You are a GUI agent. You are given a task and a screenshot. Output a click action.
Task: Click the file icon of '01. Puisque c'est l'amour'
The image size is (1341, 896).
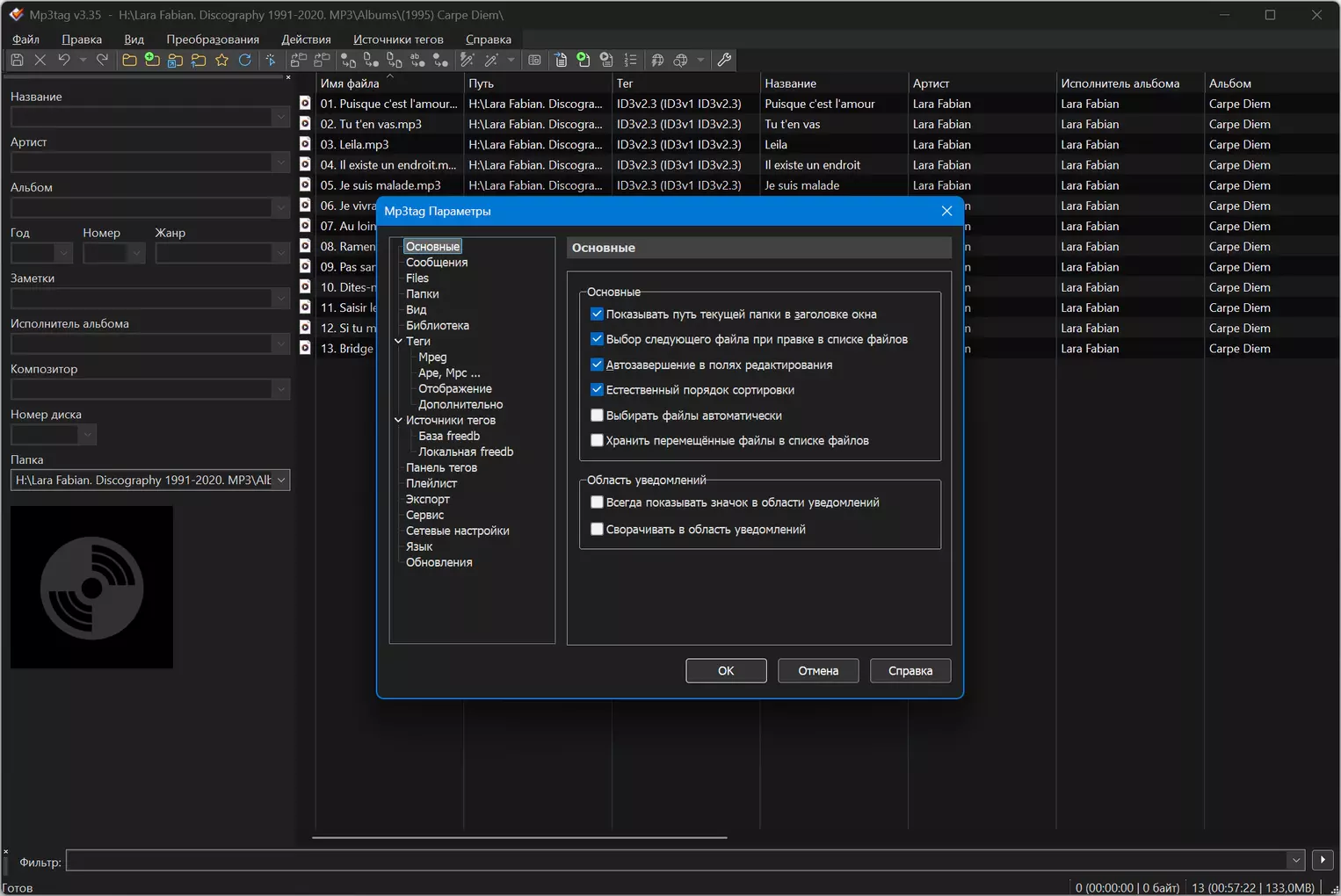[305, 103]
